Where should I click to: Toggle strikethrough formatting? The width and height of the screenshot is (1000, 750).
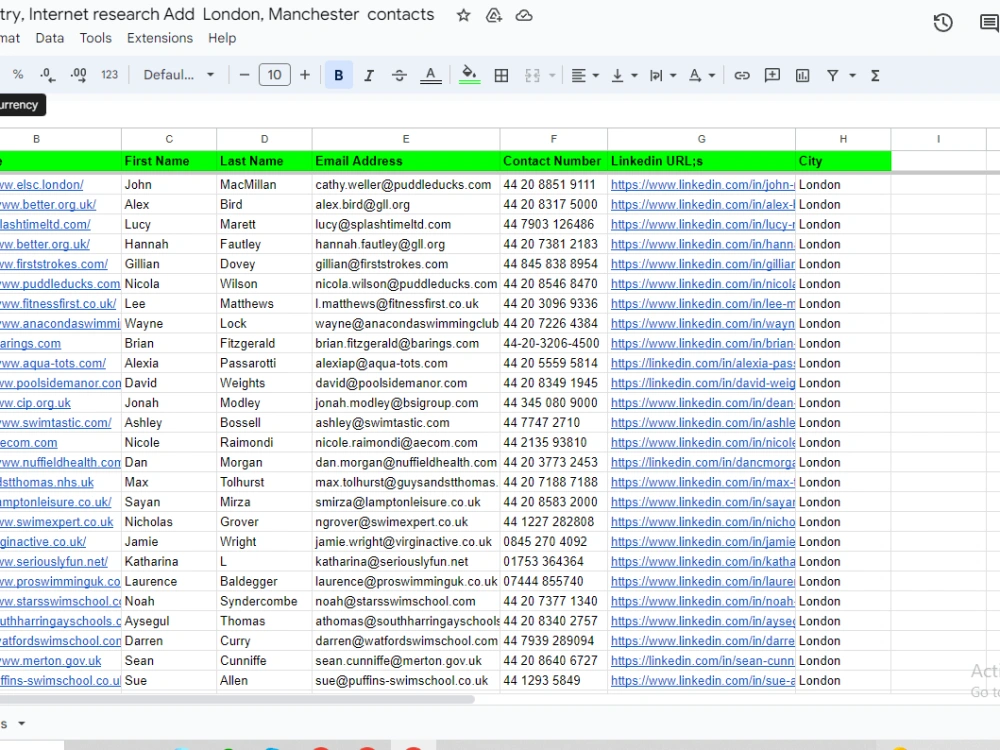(399, 75)
